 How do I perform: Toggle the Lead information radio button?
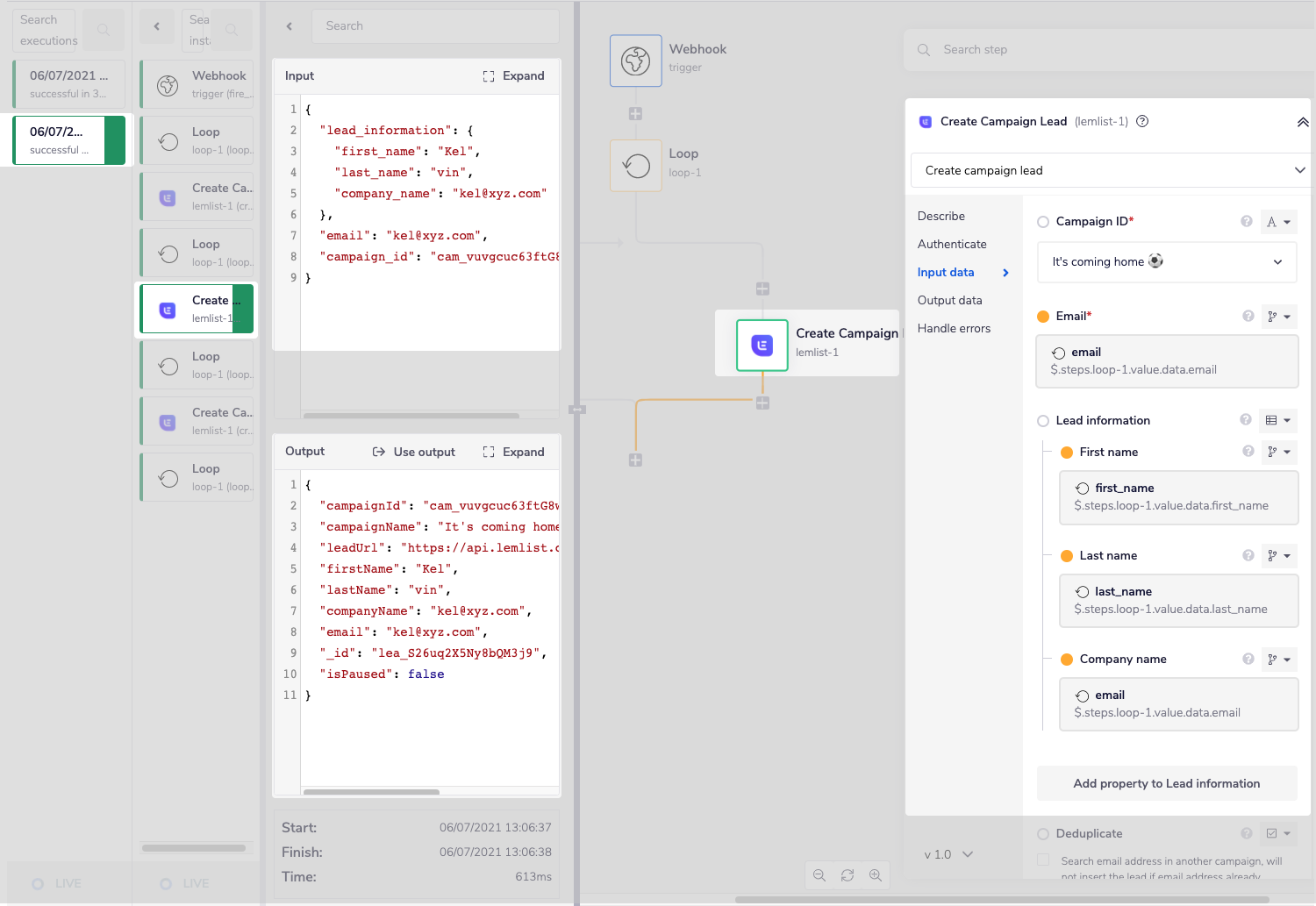(1043, 421)
